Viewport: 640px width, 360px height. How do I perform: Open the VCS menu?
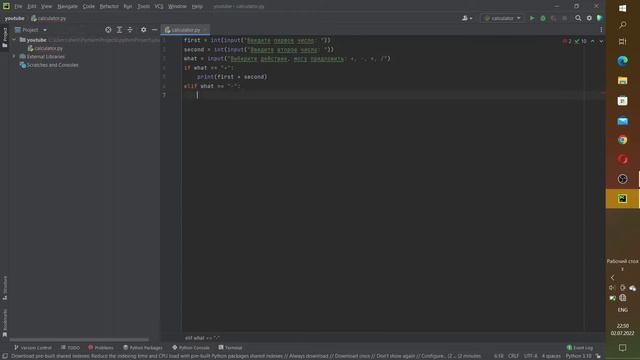point(159,7)
